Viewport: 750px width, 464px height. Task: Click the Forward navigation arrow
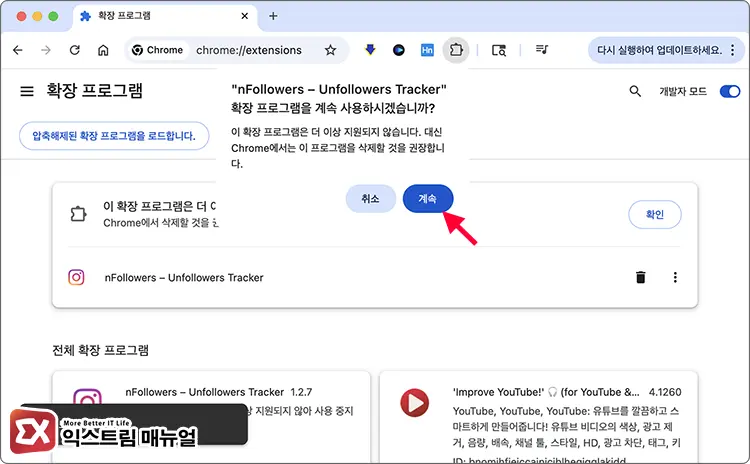46,50
